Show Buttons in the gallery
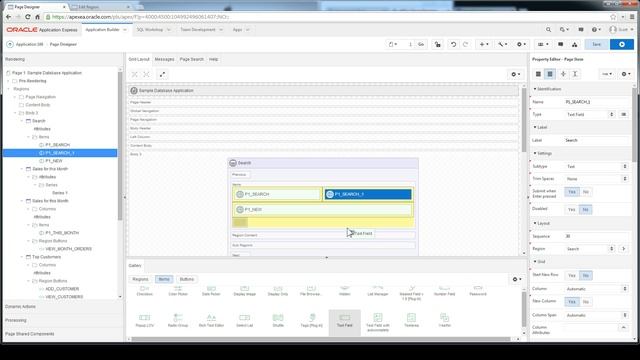The height and width of the screenshot is (360, 640). (x=187, y=279)
